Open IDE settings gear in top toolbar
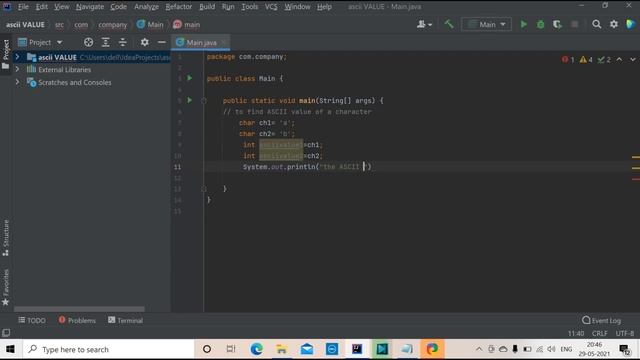 pyautogui.click(x=613, y=24)
